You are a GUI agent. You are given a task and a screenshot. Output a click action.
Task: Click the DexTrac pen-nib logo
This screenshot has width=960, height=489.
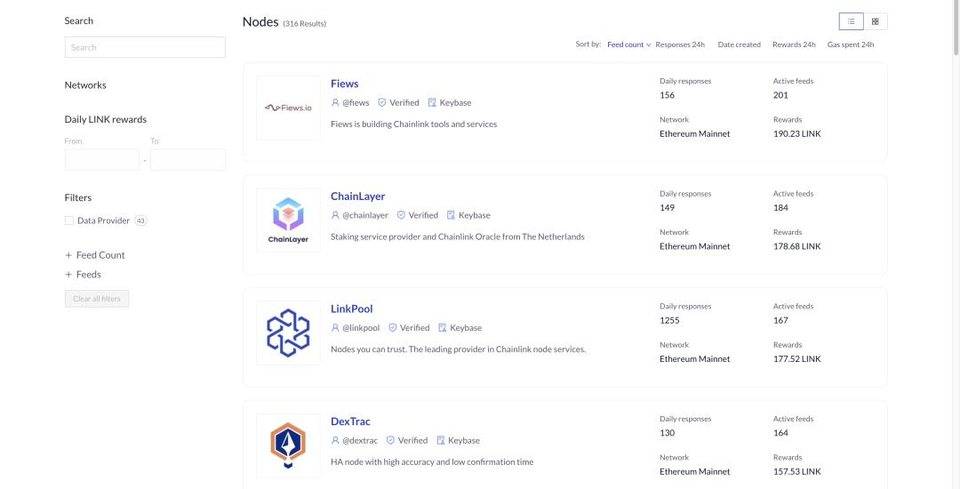tap(288, 446)
